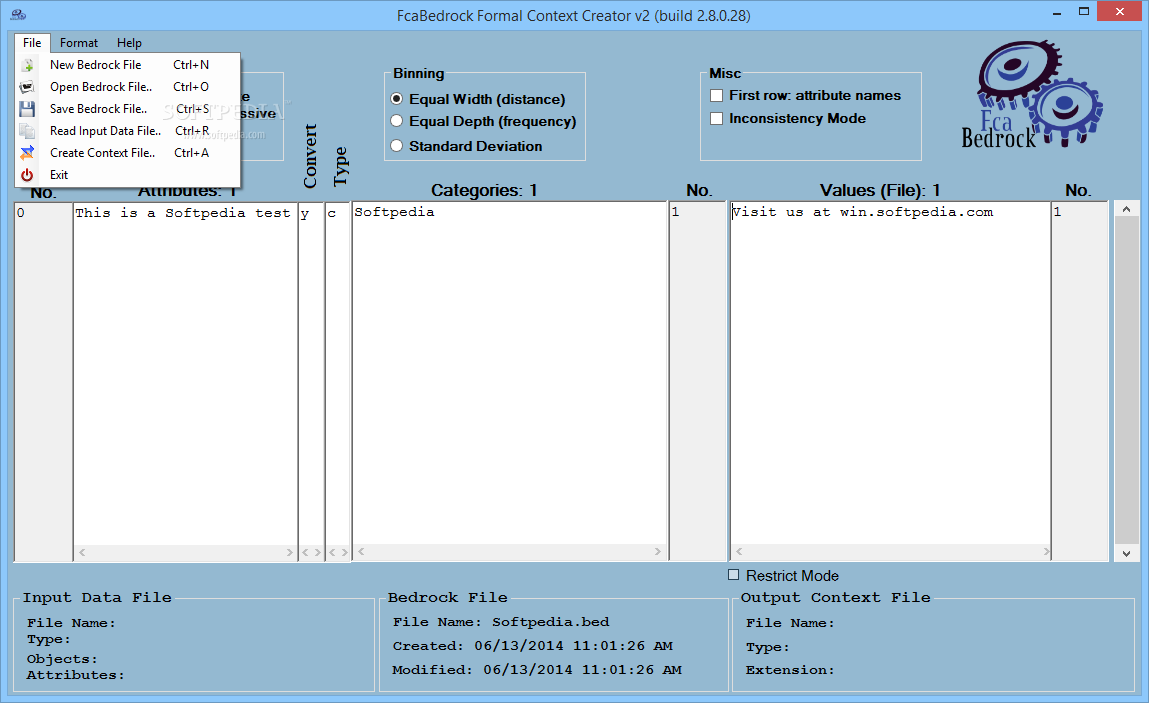Screen dimensions: 1149x703
Task: Toggle Restrict Mode checkbox
Action: 734,575
